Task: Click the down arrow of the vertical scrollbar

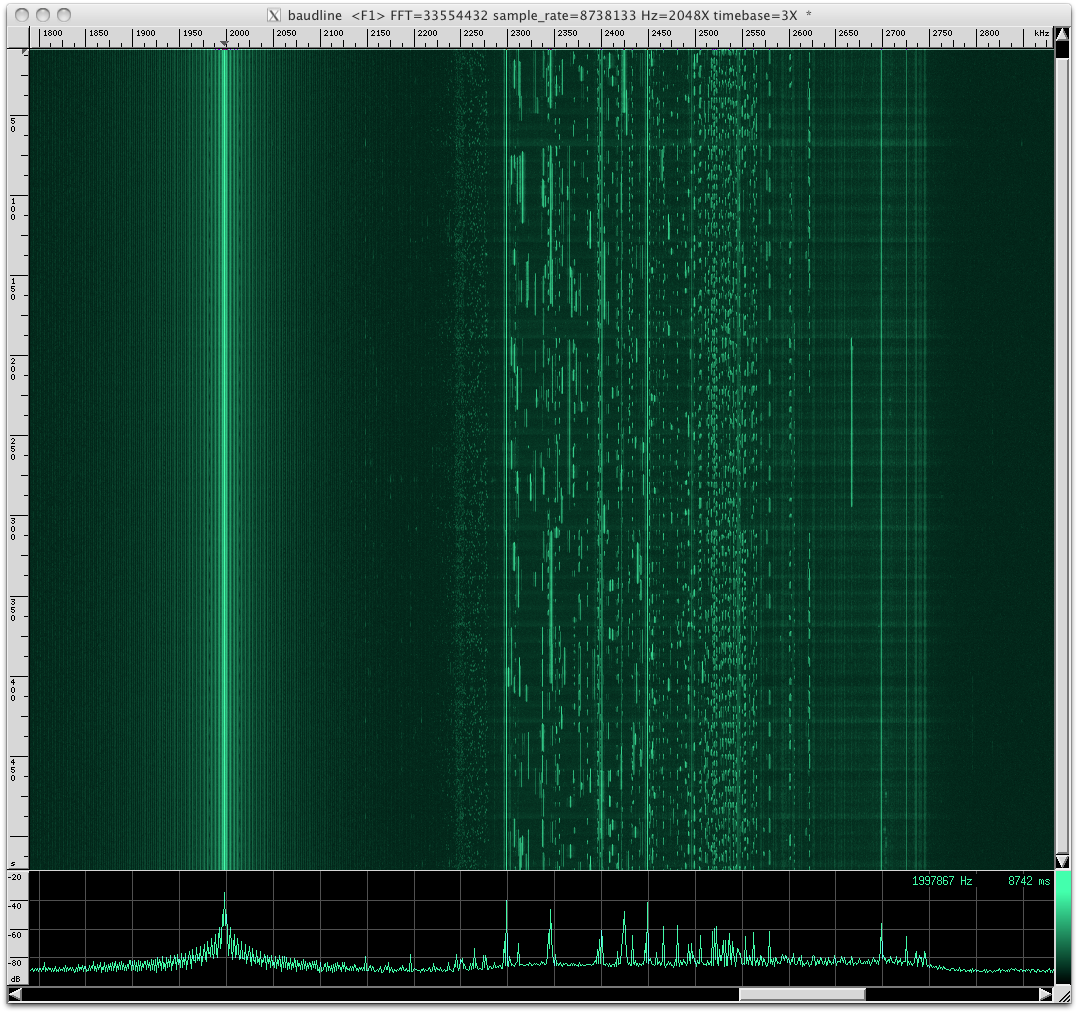Action: [x=1063, y=861]
